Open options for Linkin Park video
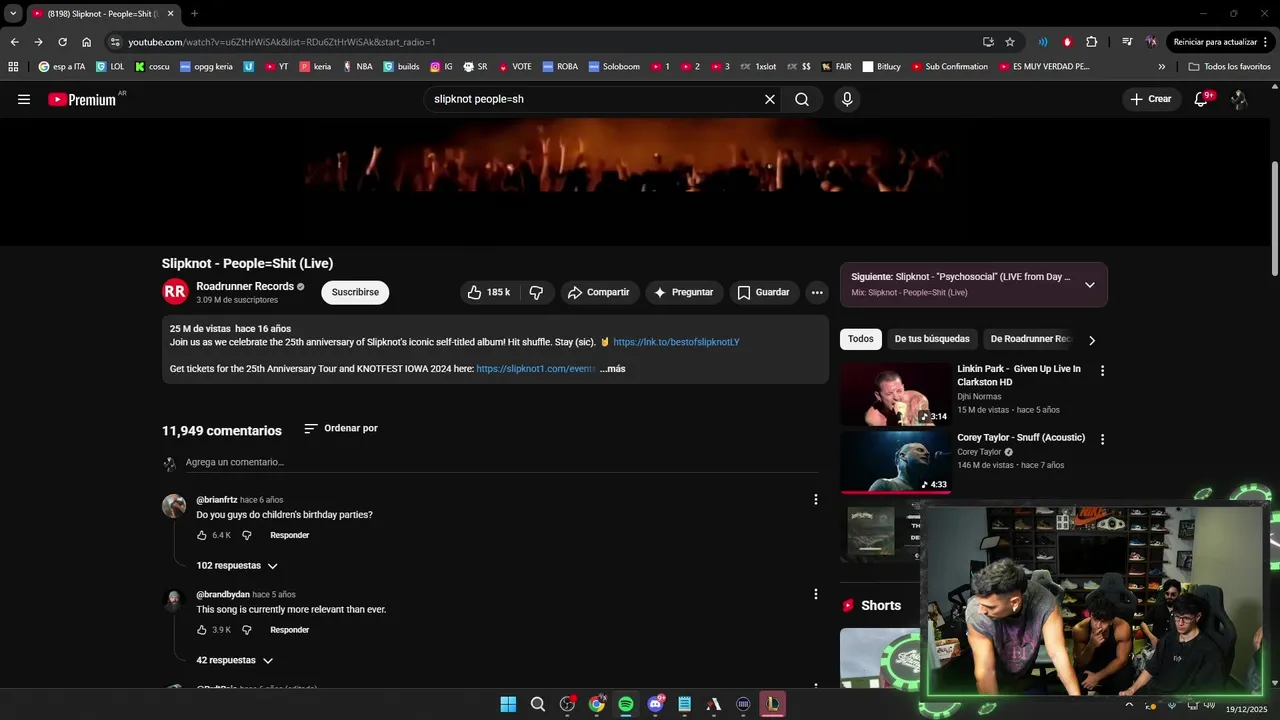 coord(1103,370)
